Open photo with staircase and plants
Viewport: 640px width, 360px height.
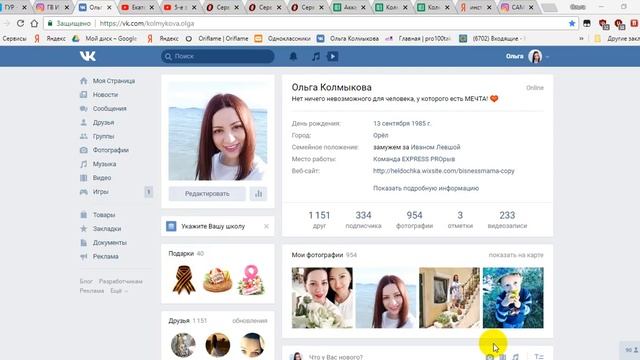pyautogui.click(x=449, y=298)
